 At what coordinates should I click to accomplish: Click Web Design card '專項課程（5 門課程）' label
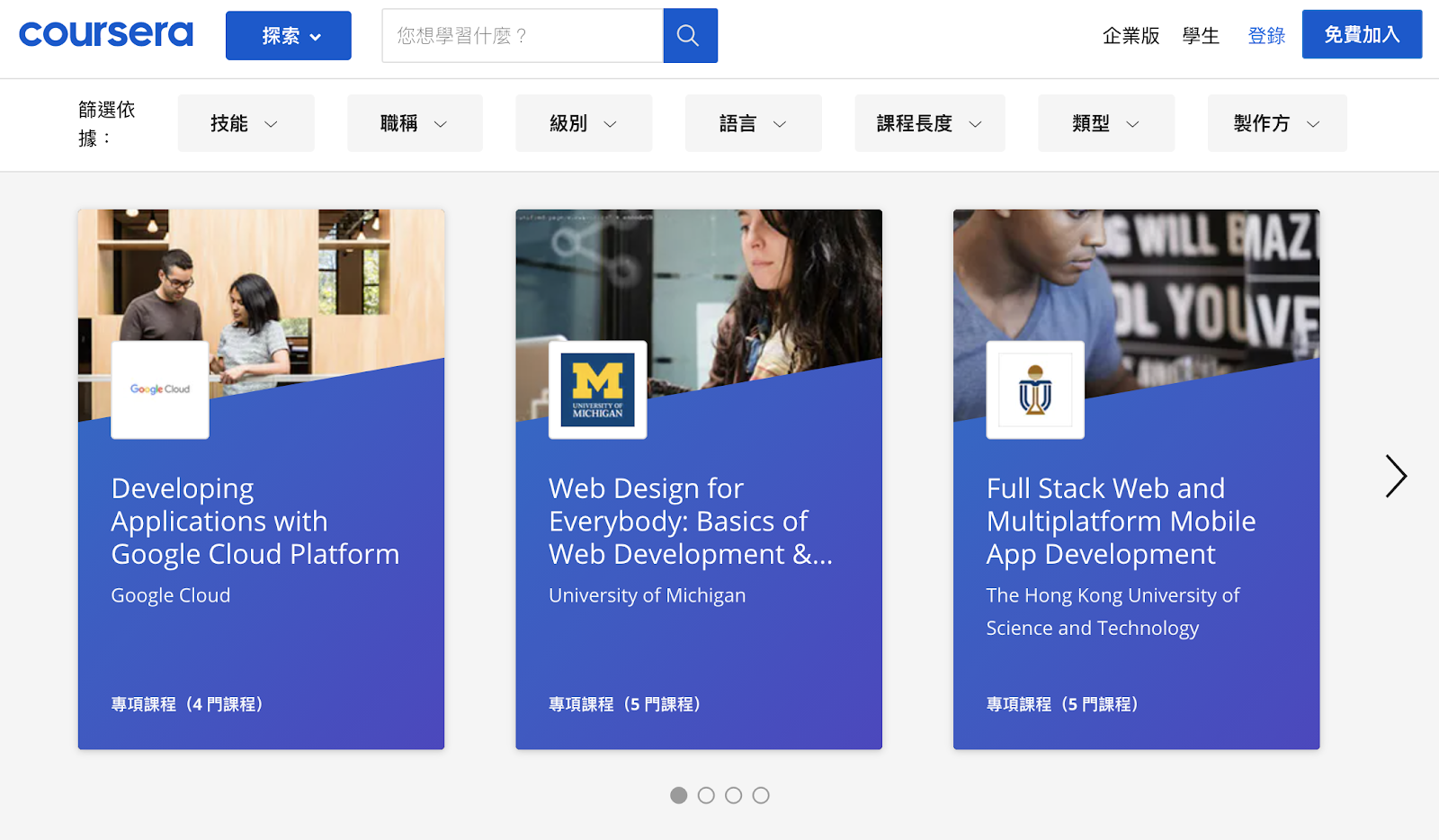625,704
